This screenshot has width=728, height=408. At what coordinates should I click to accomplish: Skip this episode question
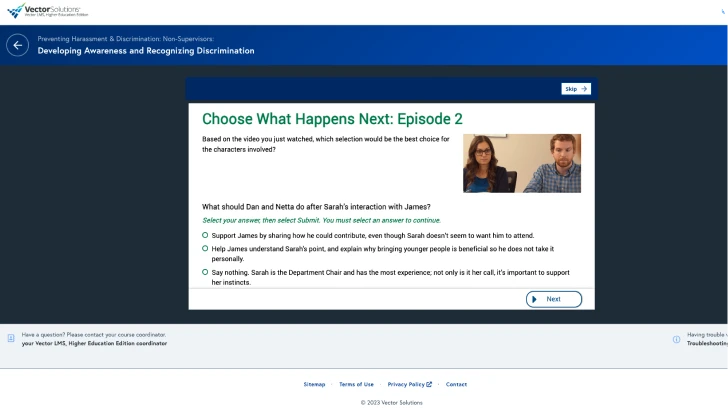click(575, 89)
